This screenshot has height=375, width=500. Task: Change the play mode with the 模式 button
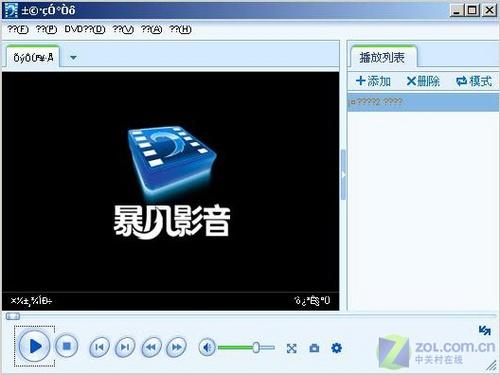point(474,81)
